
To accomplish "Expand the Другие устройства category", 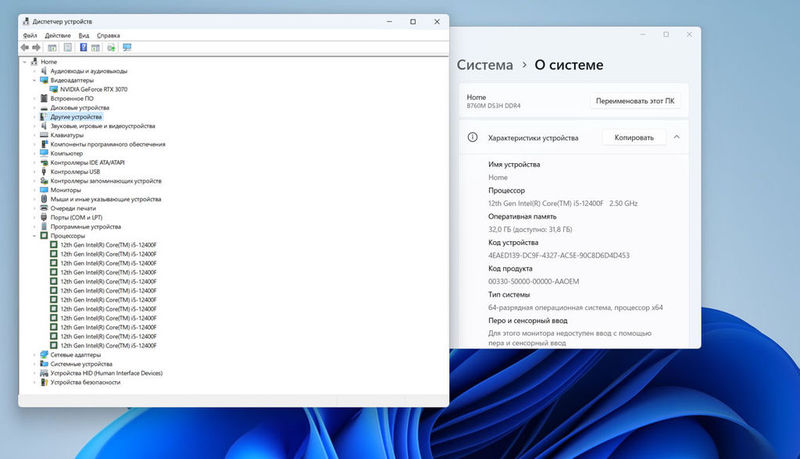I will (x=34, y=117).
